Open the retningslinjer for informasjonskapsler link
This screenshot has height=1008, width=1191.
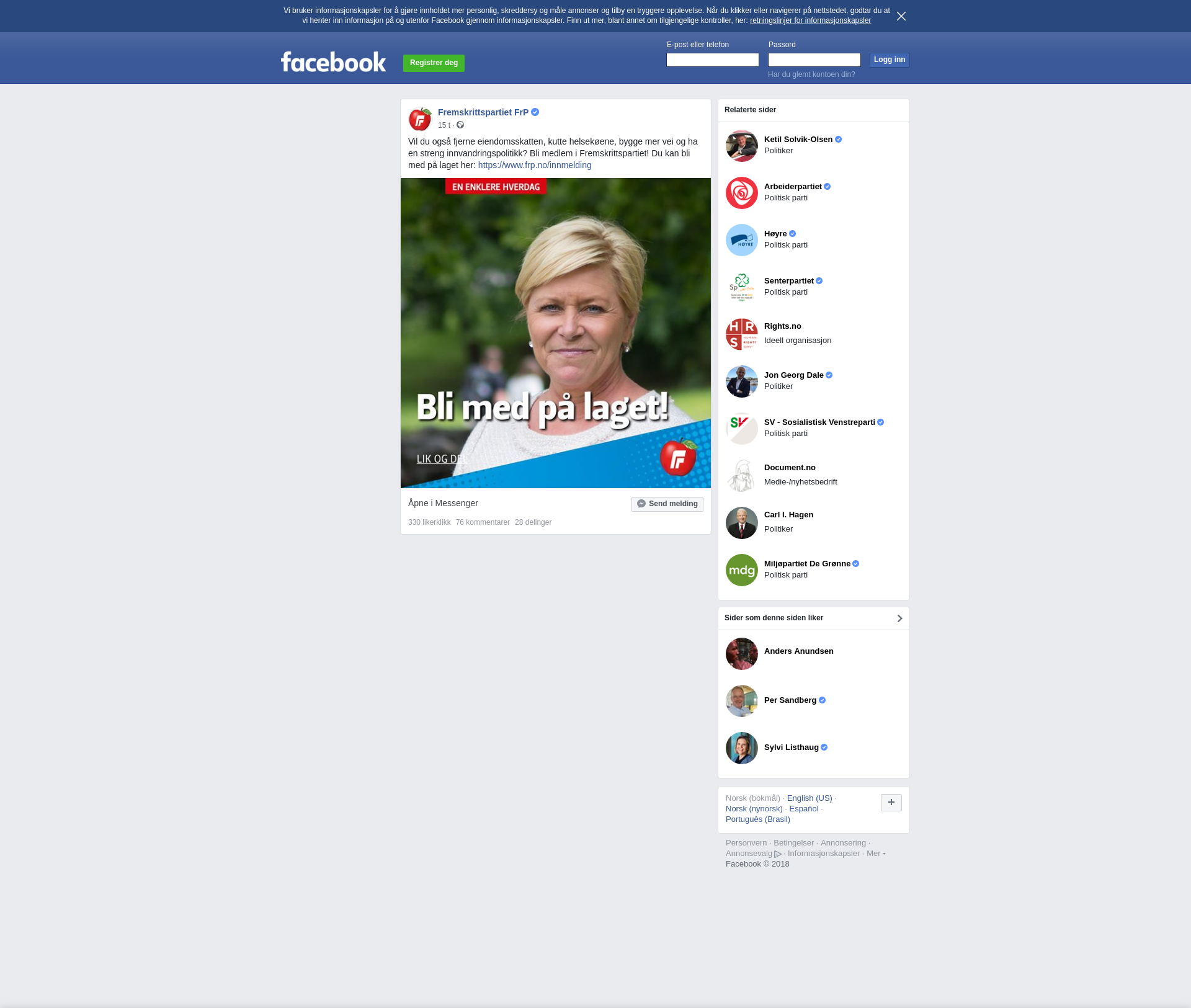[x=810, y=20]
